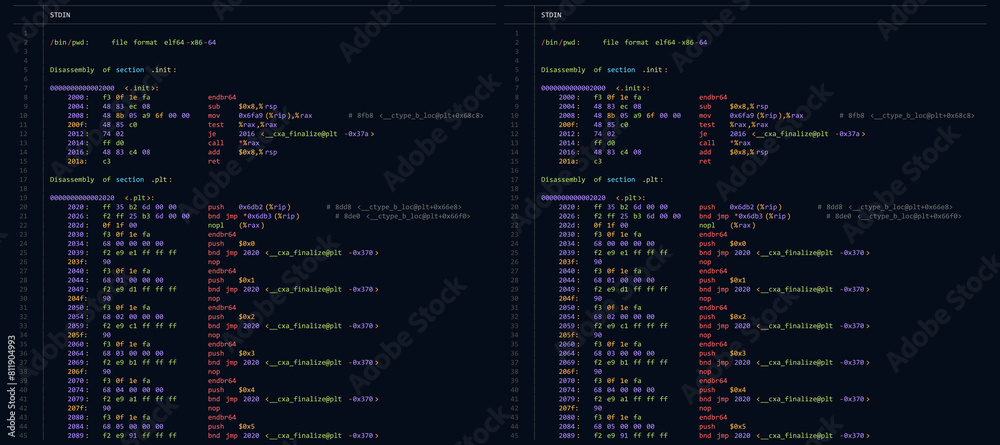Click 'bnd jmp *0x6db3(%rip)' in left pane
1000x445 pixels.
(x=253, y=217)
